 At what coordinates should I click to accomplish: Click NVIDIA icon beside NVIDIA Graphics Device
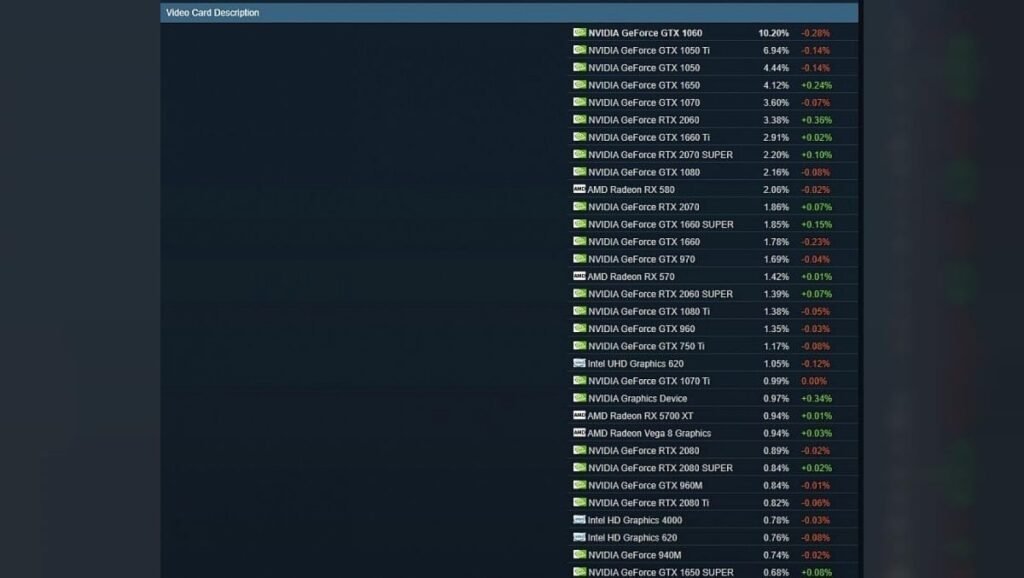[x=579, y=398]
